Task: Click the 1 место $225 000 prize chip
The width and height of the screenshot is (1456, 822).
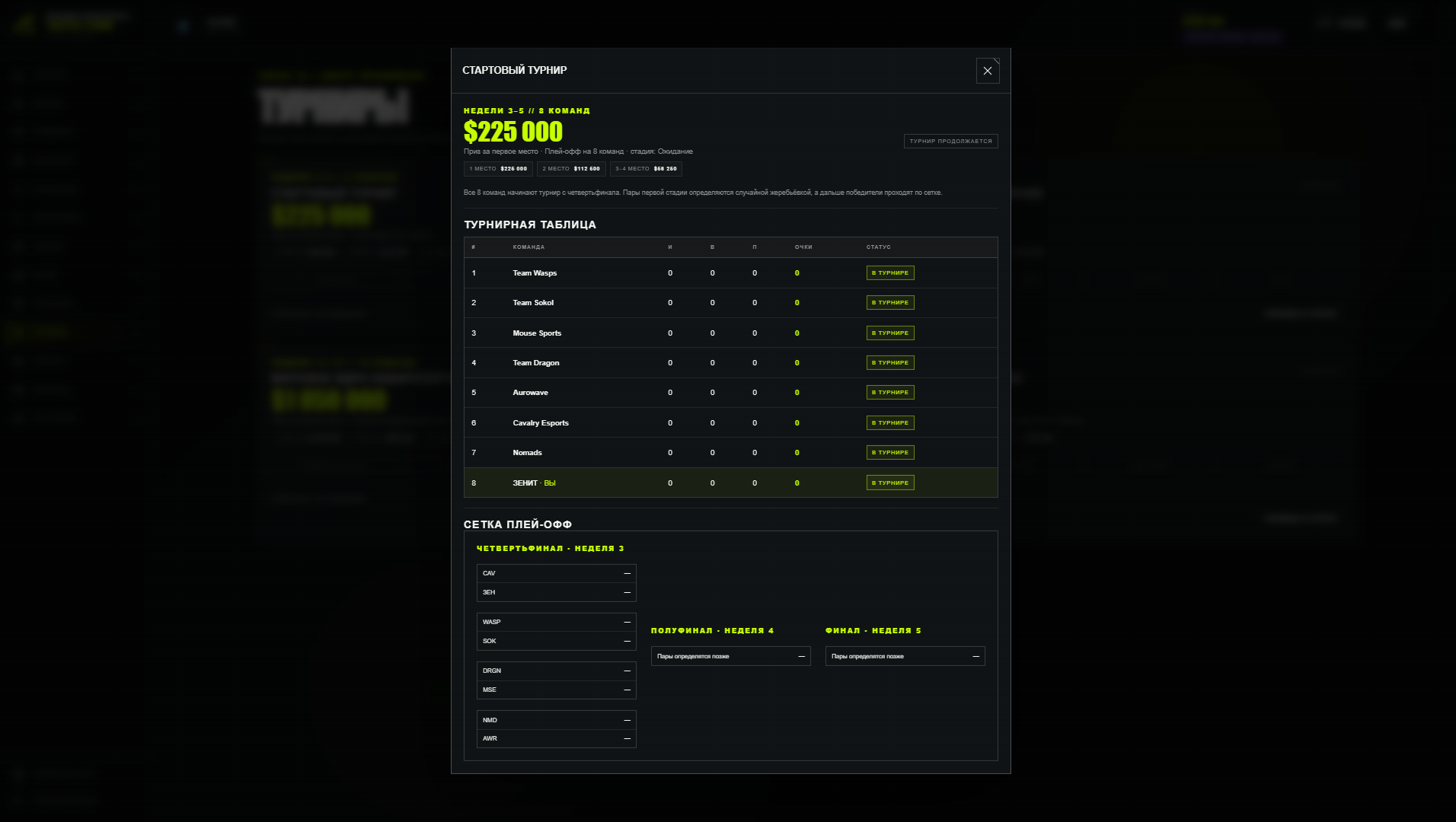Action: click(x=498, y=169)
